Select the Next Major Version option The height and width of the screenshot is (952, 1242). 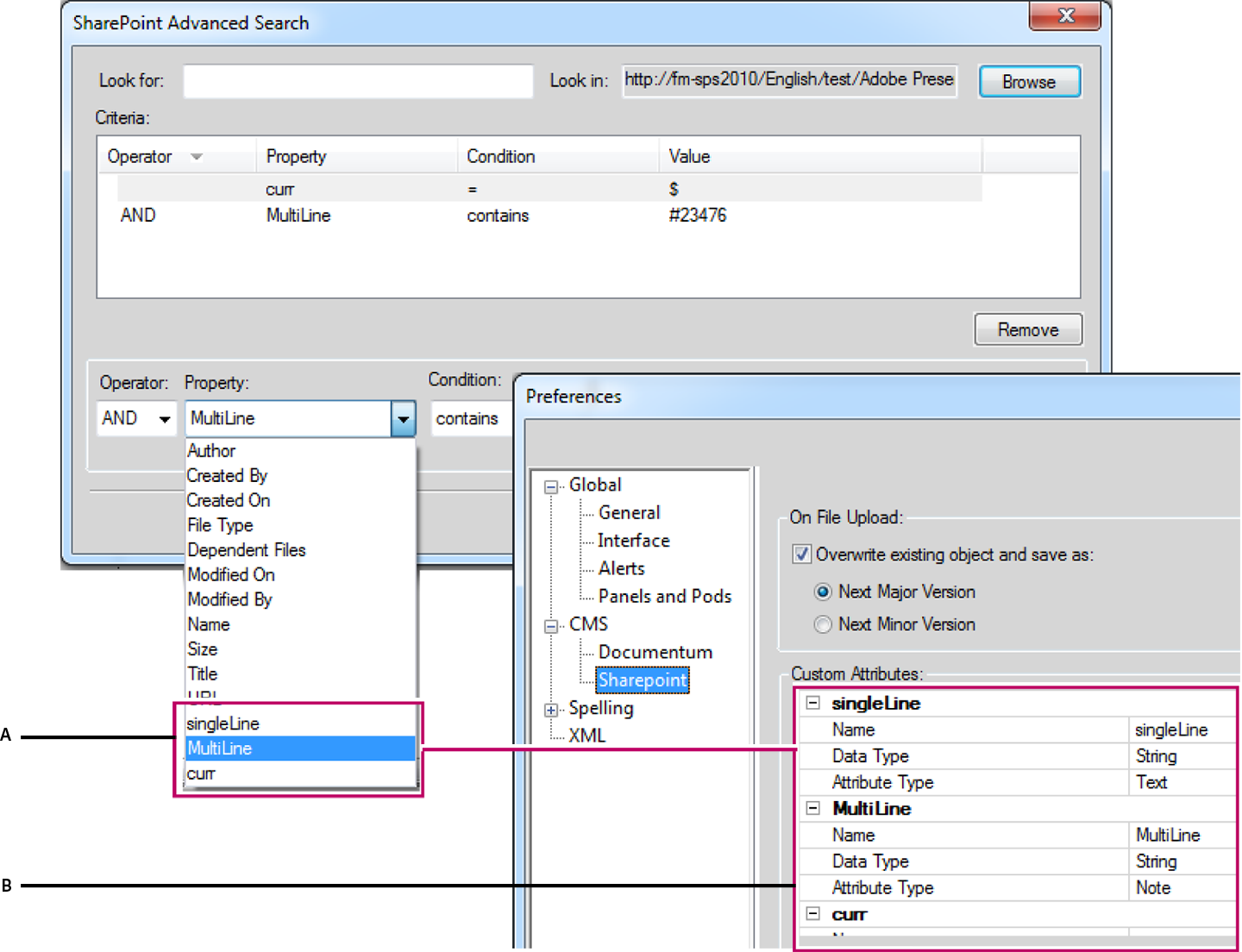pyautogui.click(x=823, y=592)
